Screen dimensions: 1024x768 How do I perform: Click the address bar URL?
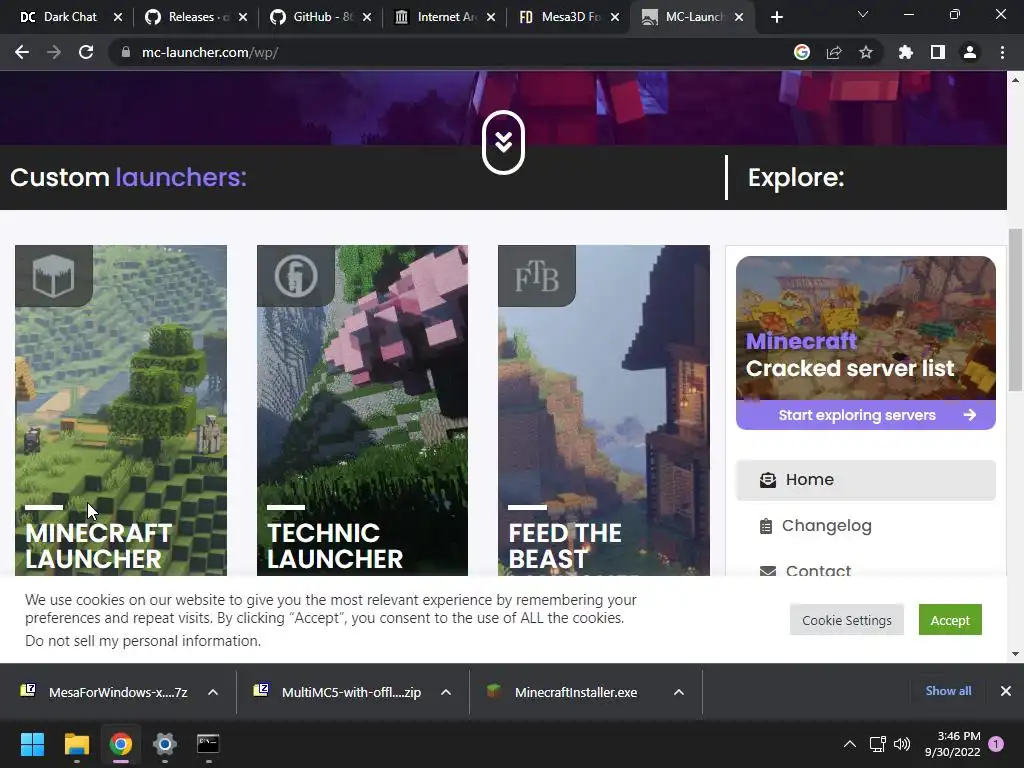[x=210, y=52]
